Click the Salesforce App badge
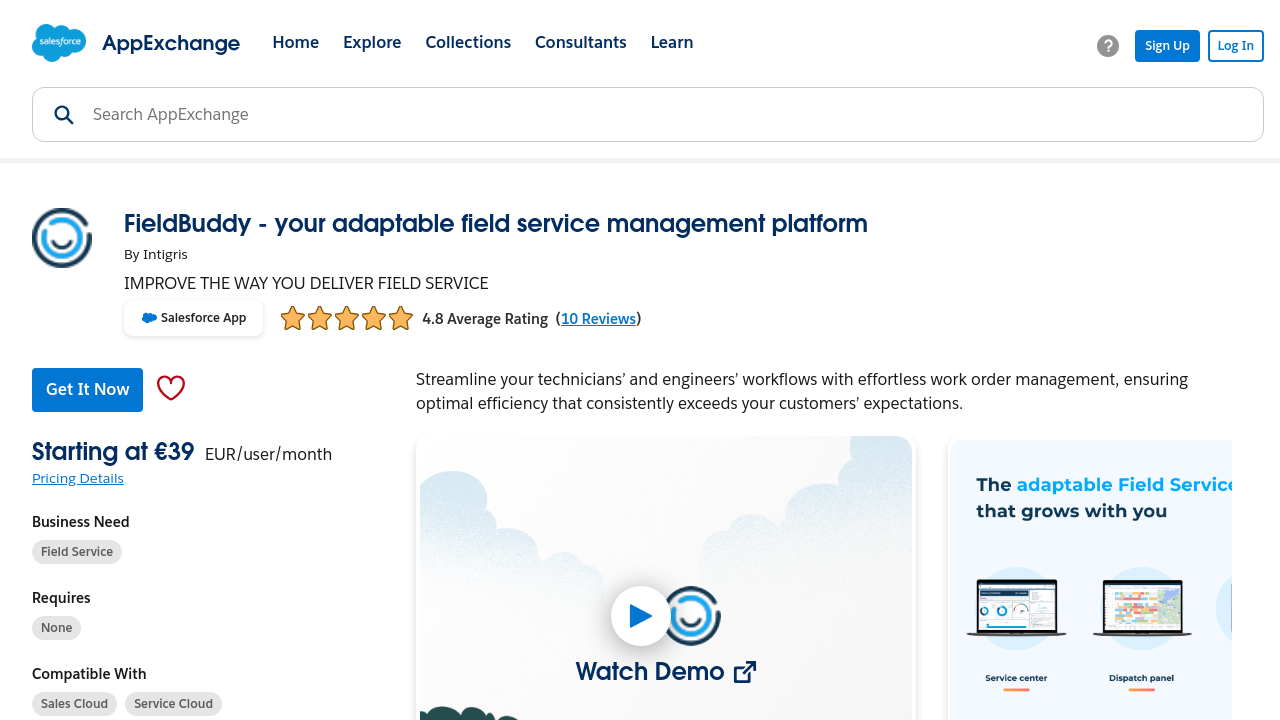This screenshot has height=720, width=1280. (x=194, y=318)
